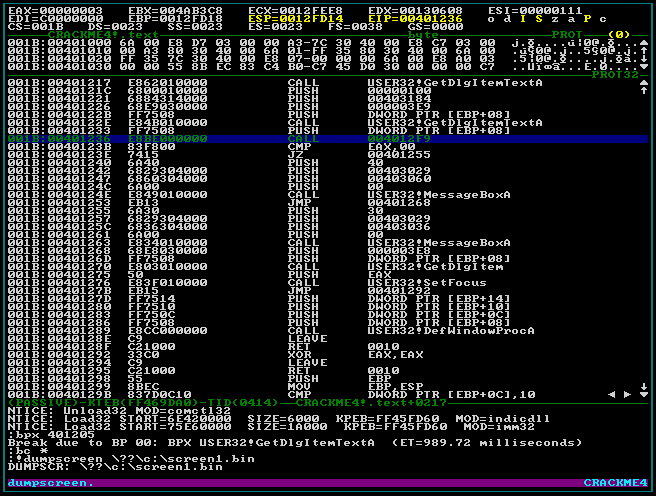Select the EBX=004AB3C8 register value
Screen dimensions: 656x496
(x=175, y=10)
